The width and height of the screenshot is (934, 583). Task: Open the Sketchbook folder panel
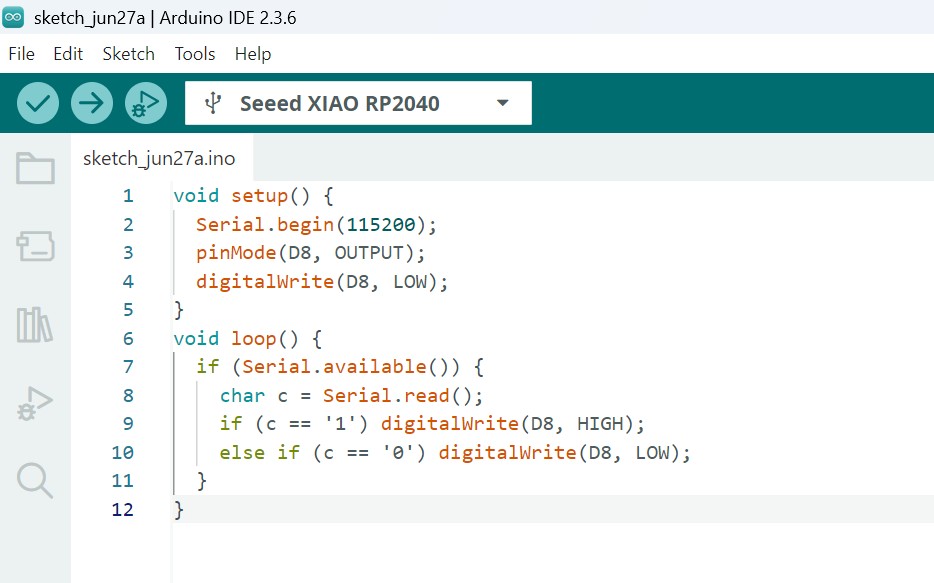(35, 169)
